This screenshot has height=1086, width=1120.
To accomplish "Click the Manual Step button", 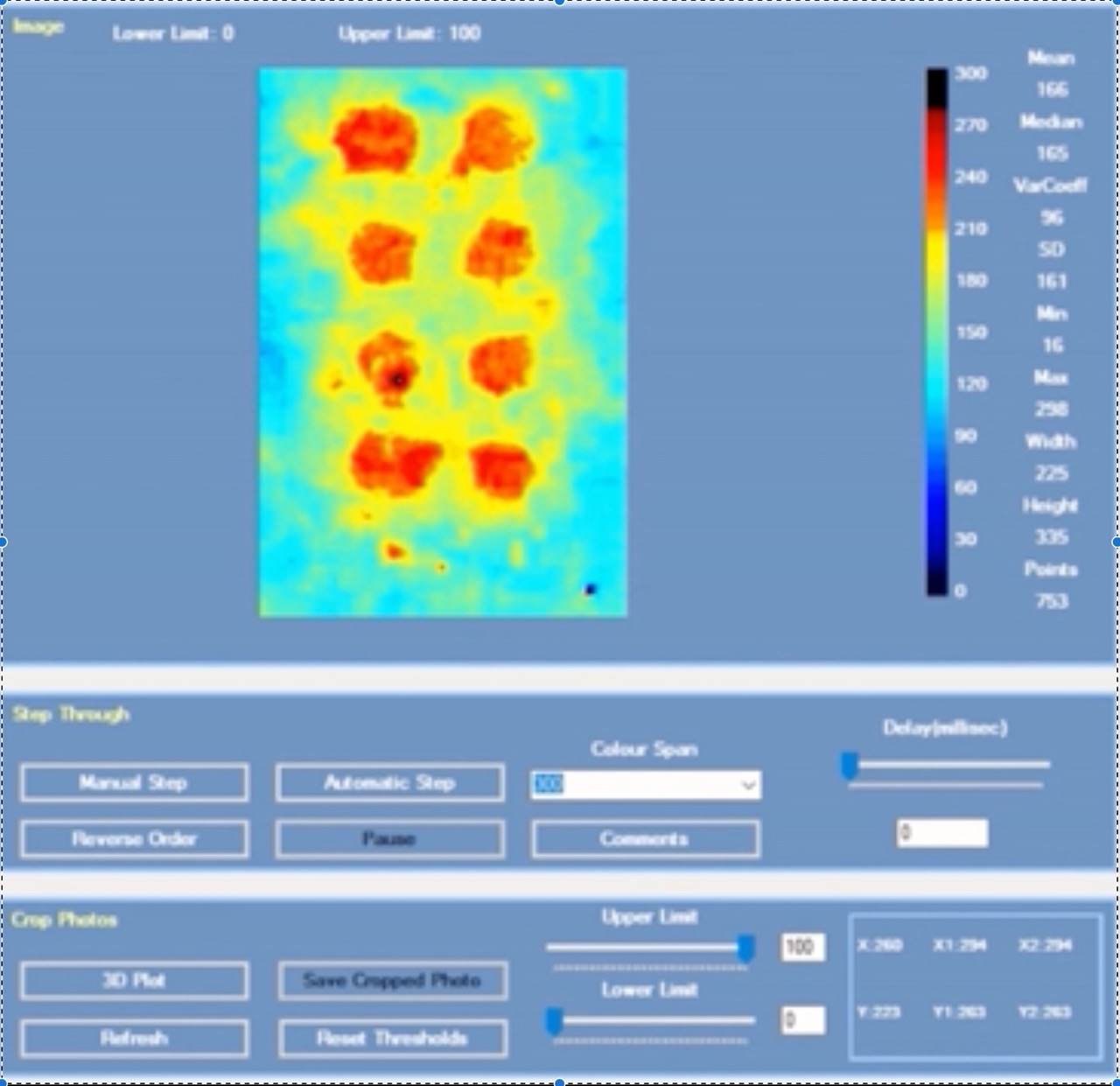I will (134, 782).
